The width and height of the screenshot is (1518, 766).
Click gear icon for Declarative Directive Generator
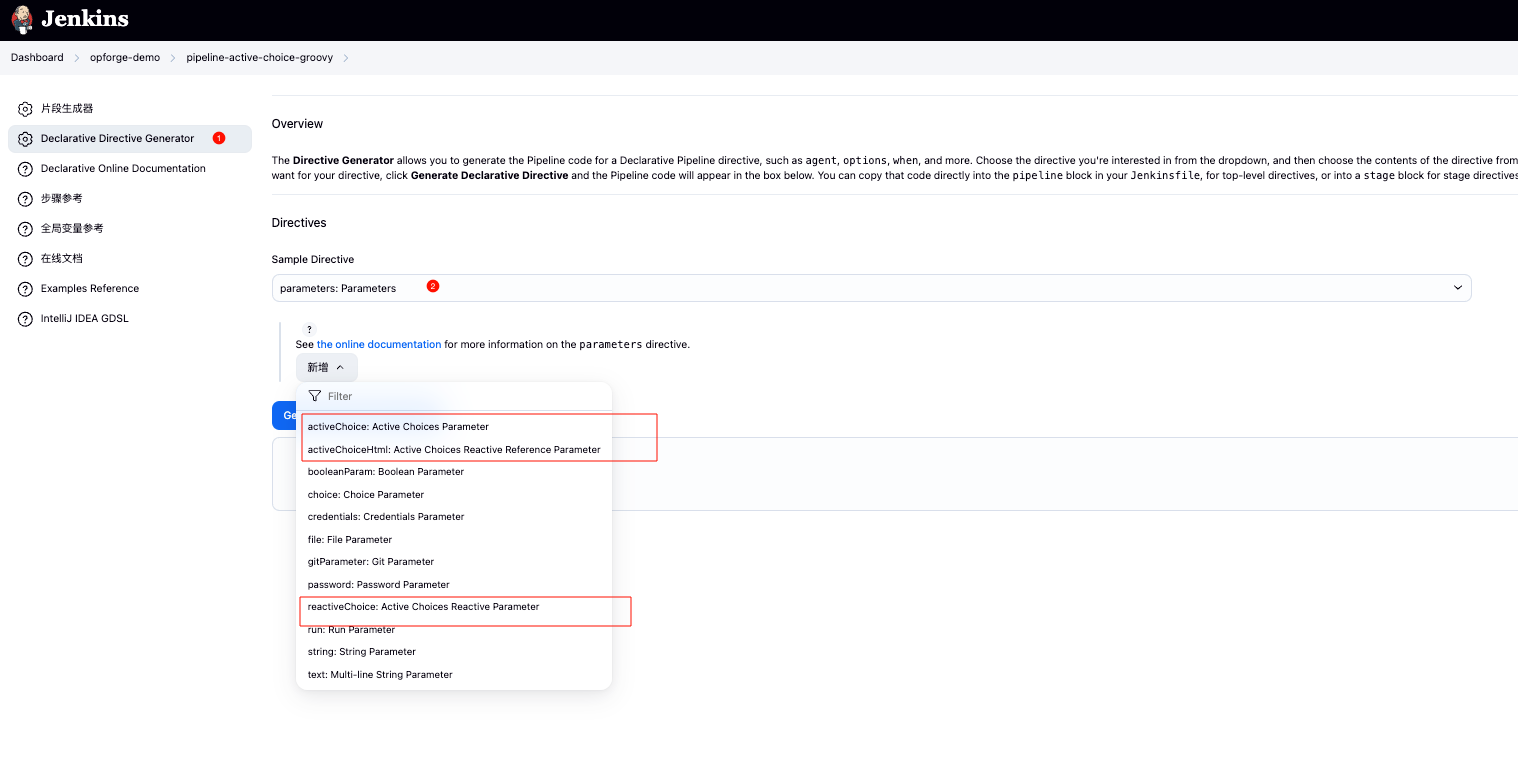click(25, 139)
